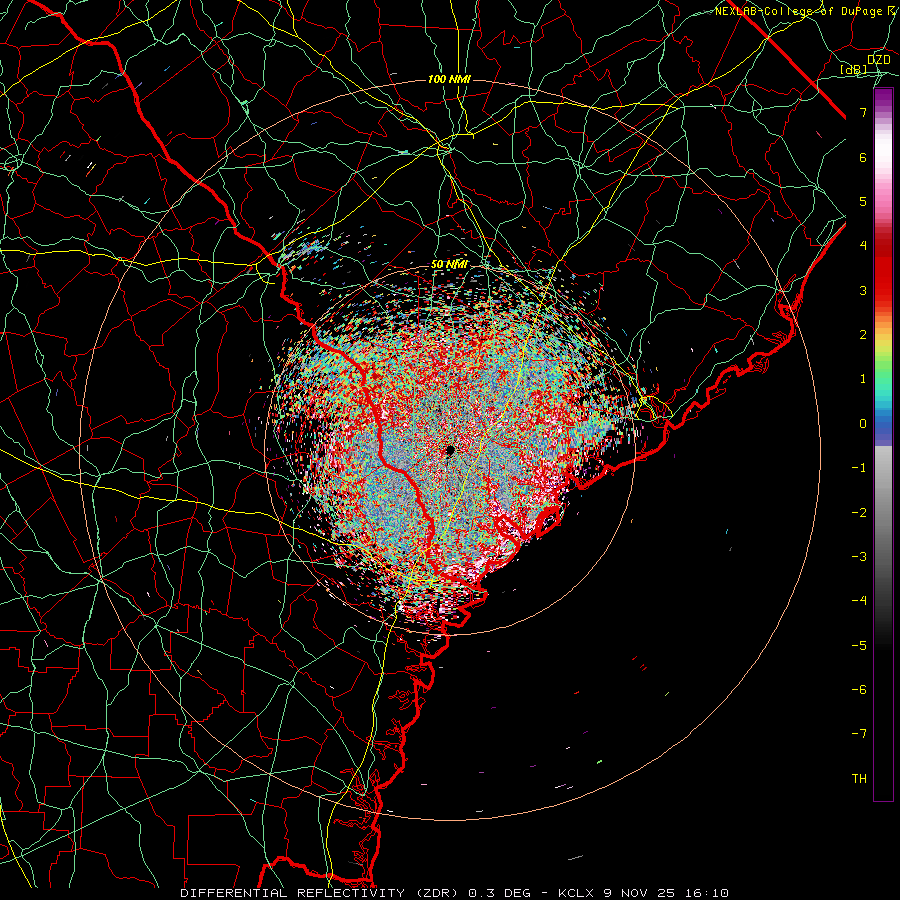Image resolution: width=900 pixels, height=900 pixels.
Task: Click the -7 value on the color scale
Action: 859,734
